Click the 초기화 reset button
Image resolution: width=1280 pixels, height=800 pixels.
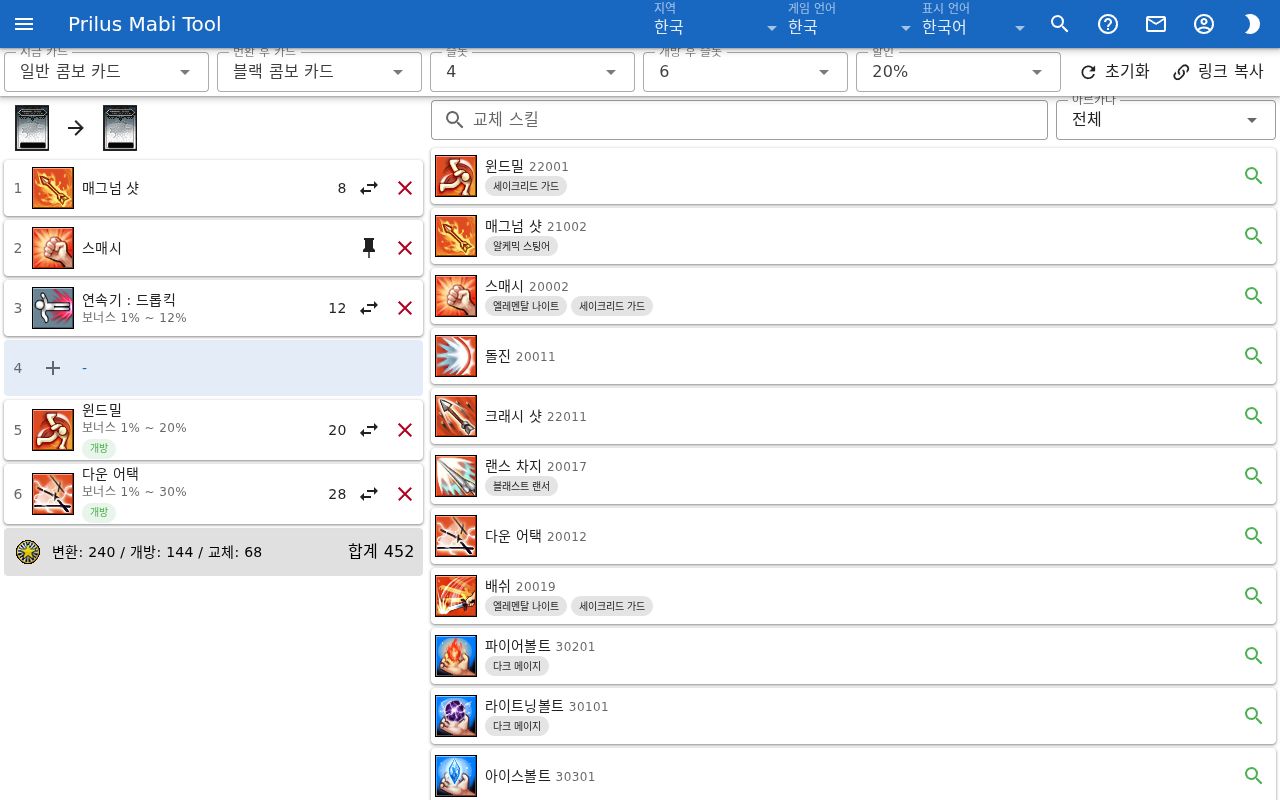click(1115, 72)
